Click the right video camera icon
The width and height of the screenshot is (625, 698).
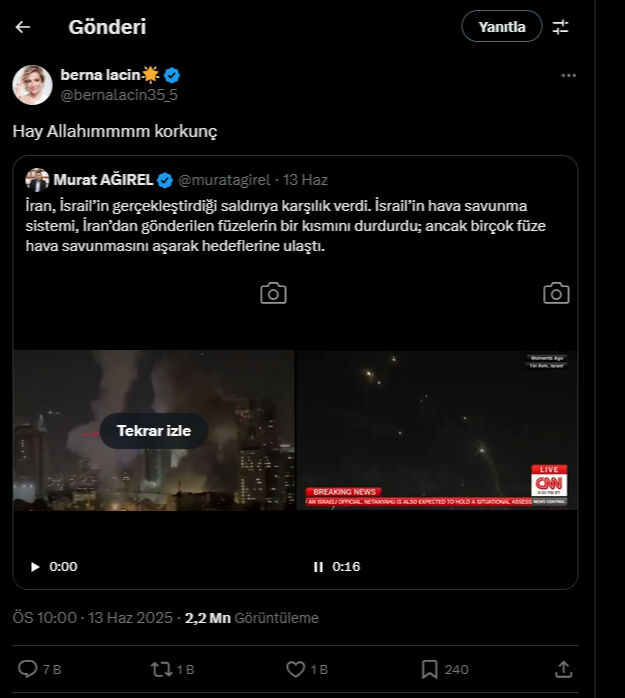pos(556,293)
